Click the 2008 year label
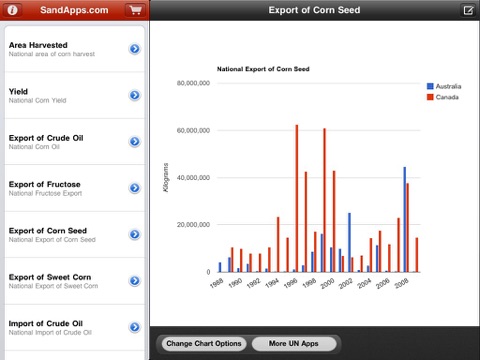 tap(401, 283)
